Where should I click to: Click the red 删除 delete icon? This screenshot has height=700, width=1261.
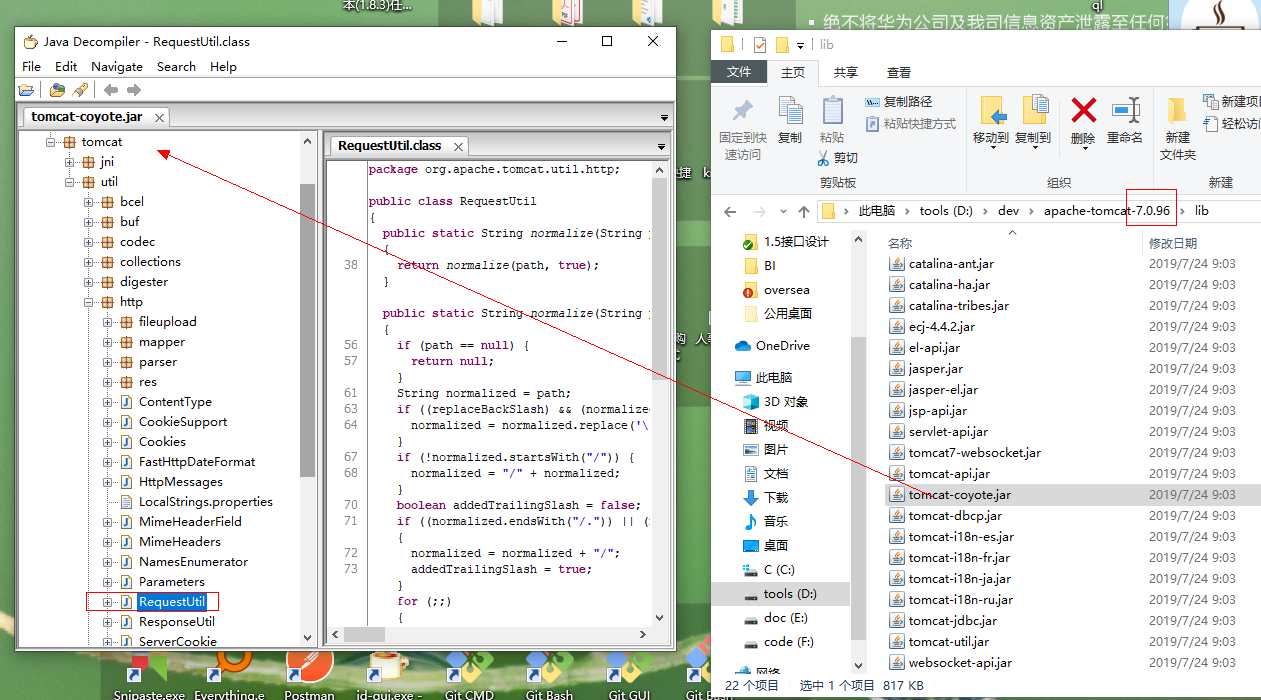[1083, 110]
